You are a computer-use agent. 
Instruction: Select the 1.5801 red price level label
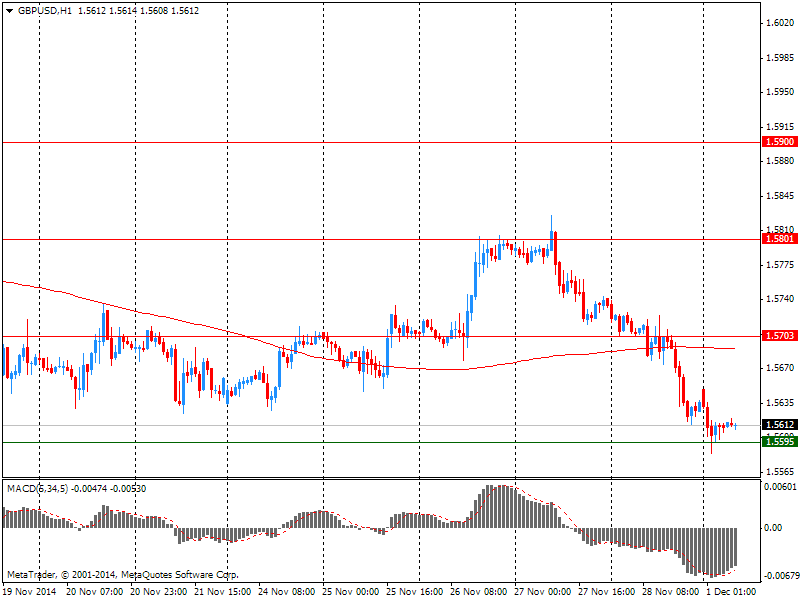pyautogui.click(x=779, y=239)
